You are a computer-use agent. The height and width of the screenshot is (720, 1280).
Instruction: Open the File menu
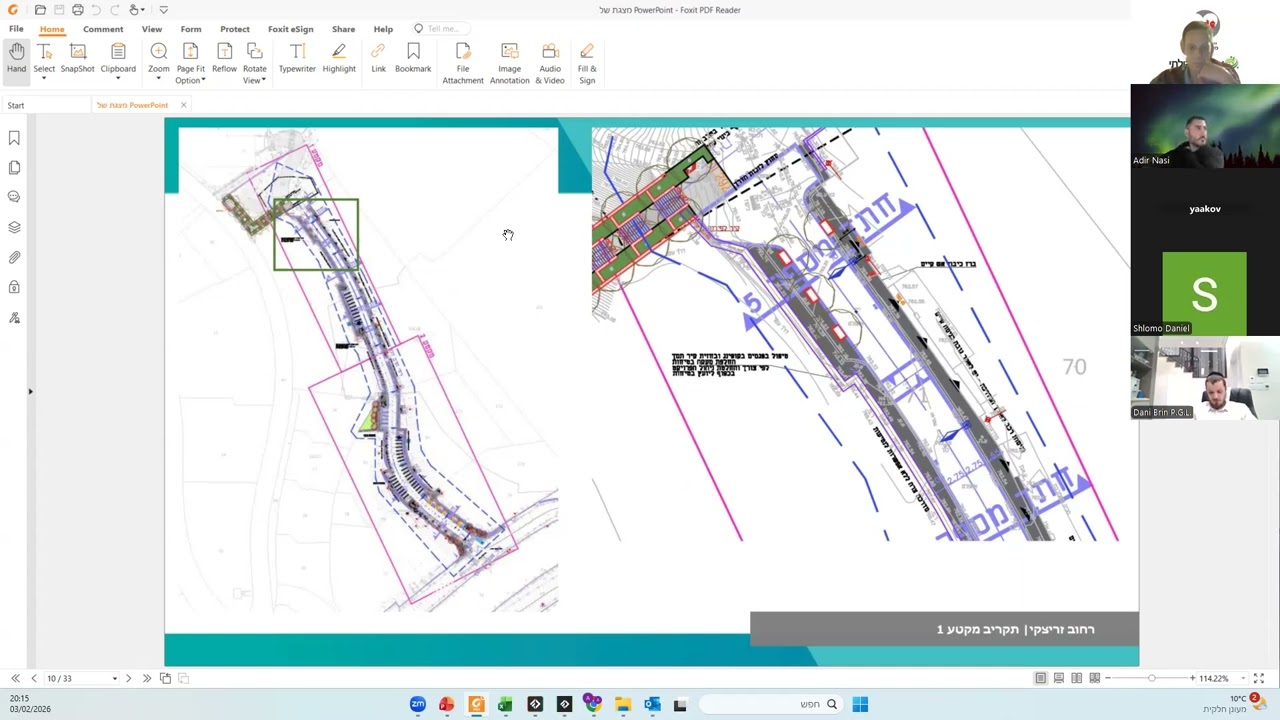(16, 29)
